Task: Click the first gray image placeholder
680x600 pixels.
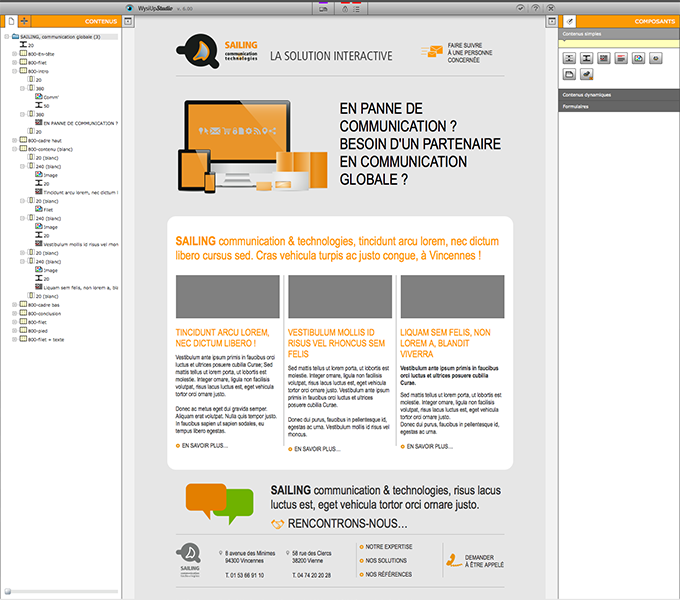Action: tap(228, 297)
